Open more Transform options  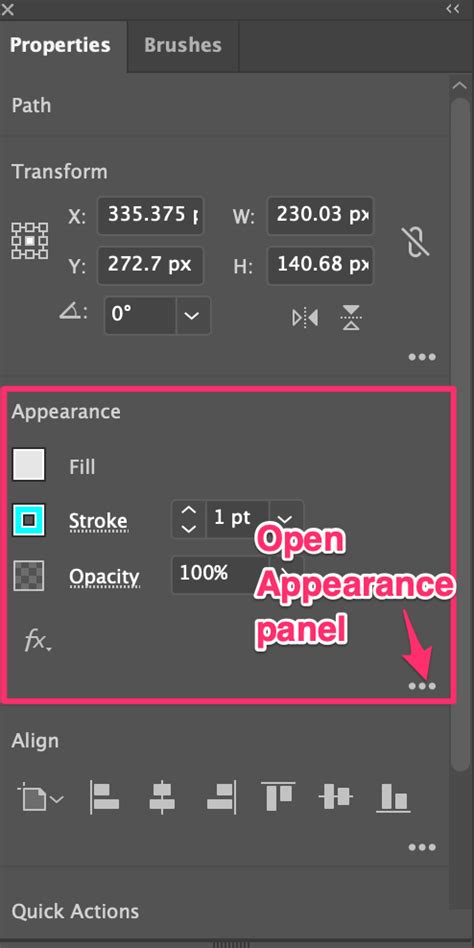coord(422,357)
